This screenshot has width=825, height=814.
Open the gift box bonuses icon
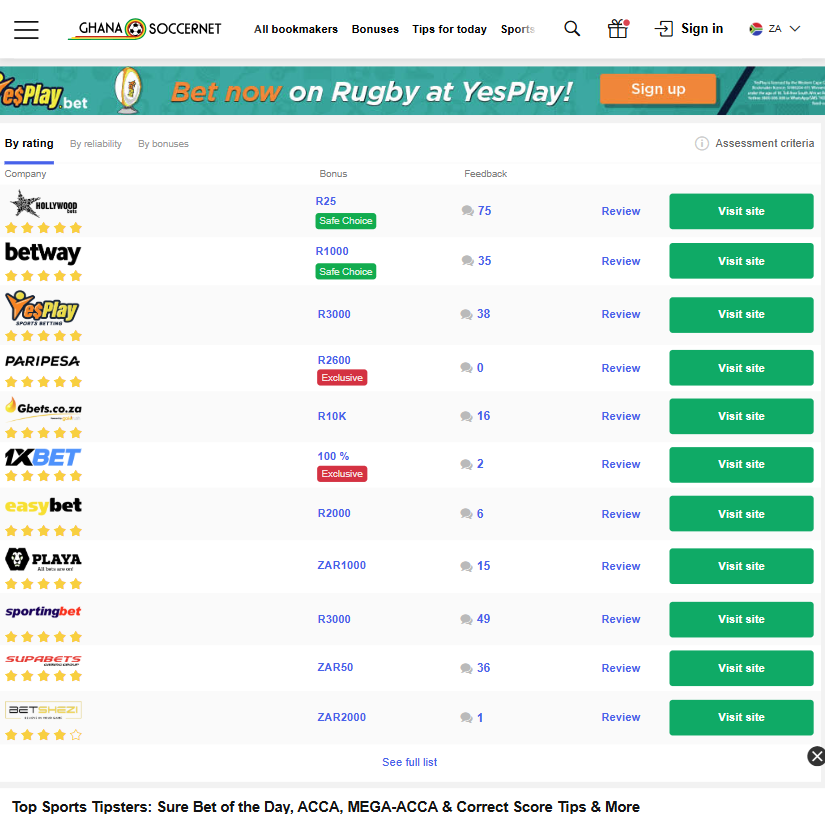tap(618, 29)
